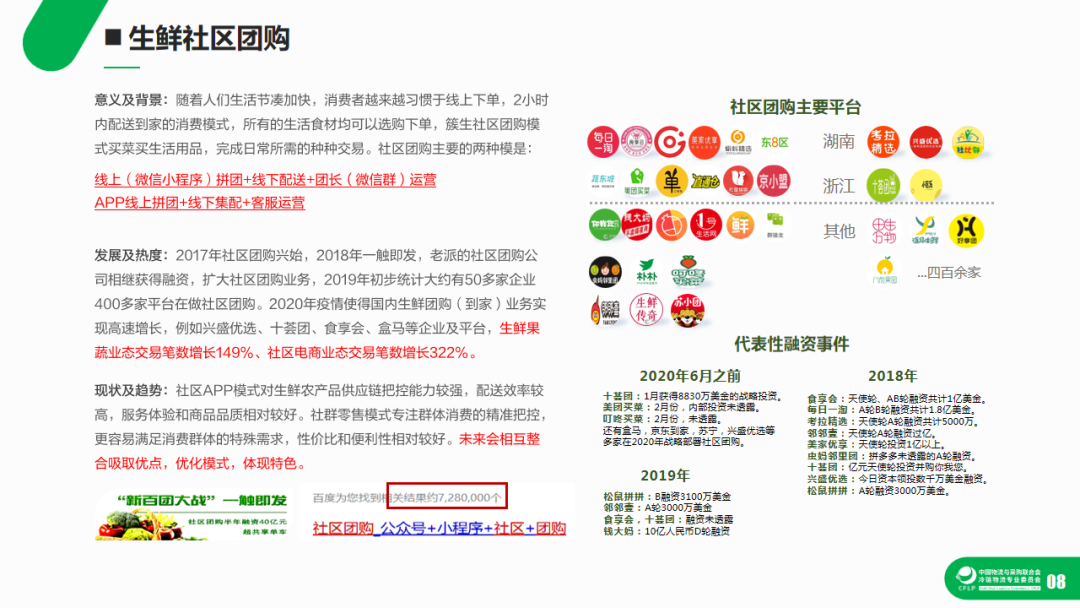
Task: Click the APP线上拼团+线下集配+客服运营 link
Action: 200,203
